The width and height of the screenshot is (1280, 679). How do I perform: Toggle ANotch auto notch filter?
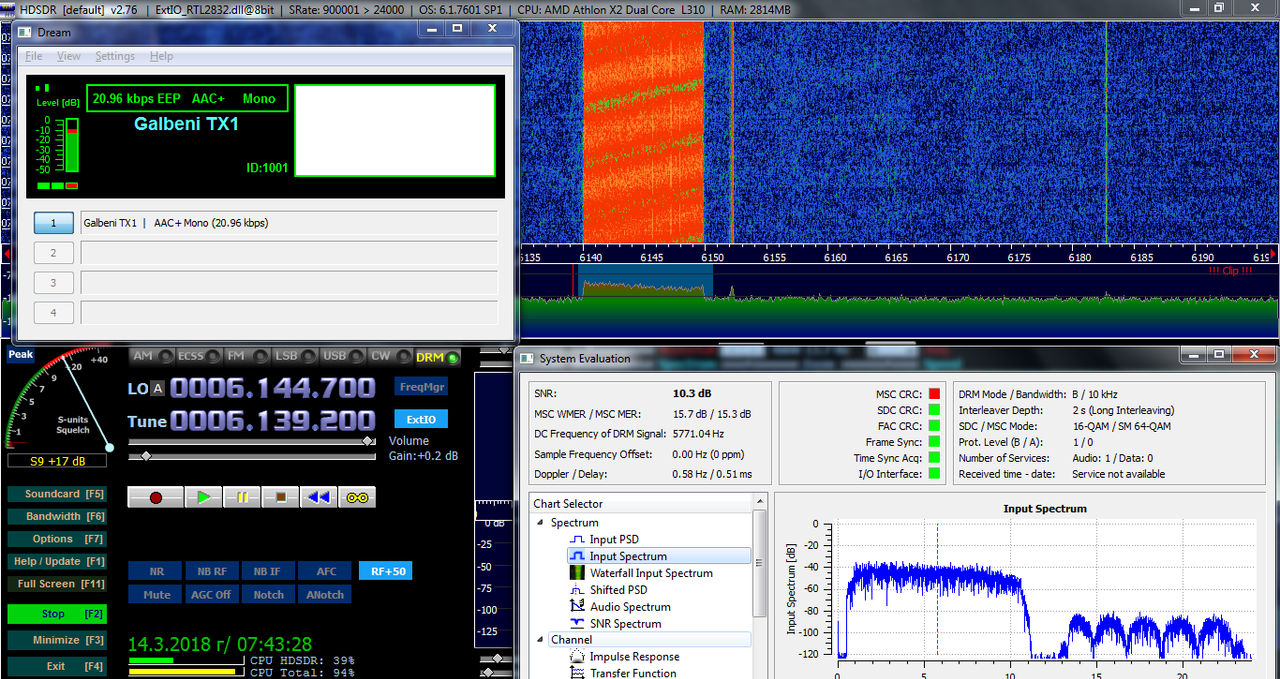pos(326,594)
